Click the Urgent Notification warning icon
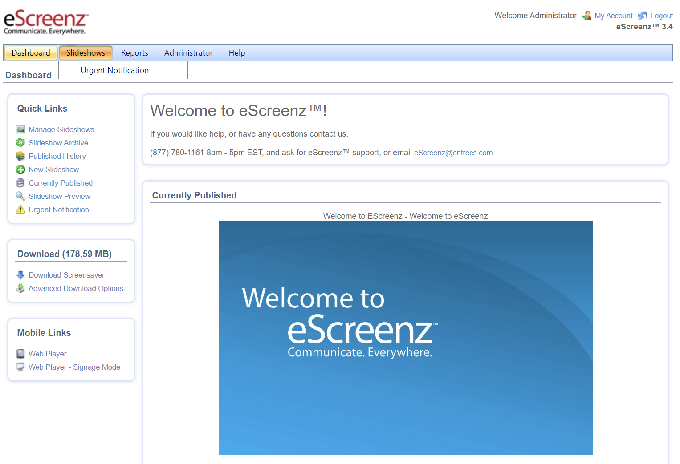 (x=20, y=209)
